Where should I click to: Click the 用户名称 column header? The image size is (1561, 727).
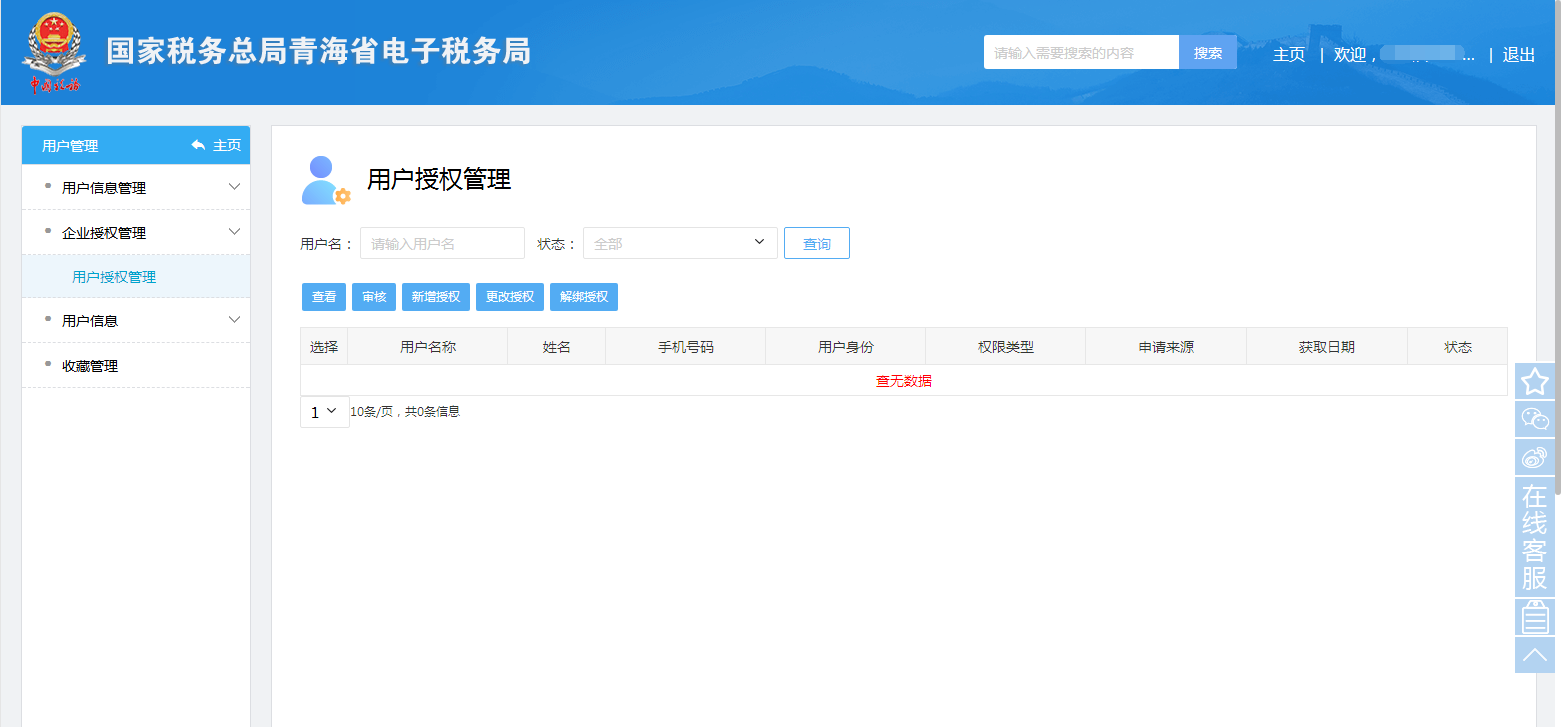[428, 347]
